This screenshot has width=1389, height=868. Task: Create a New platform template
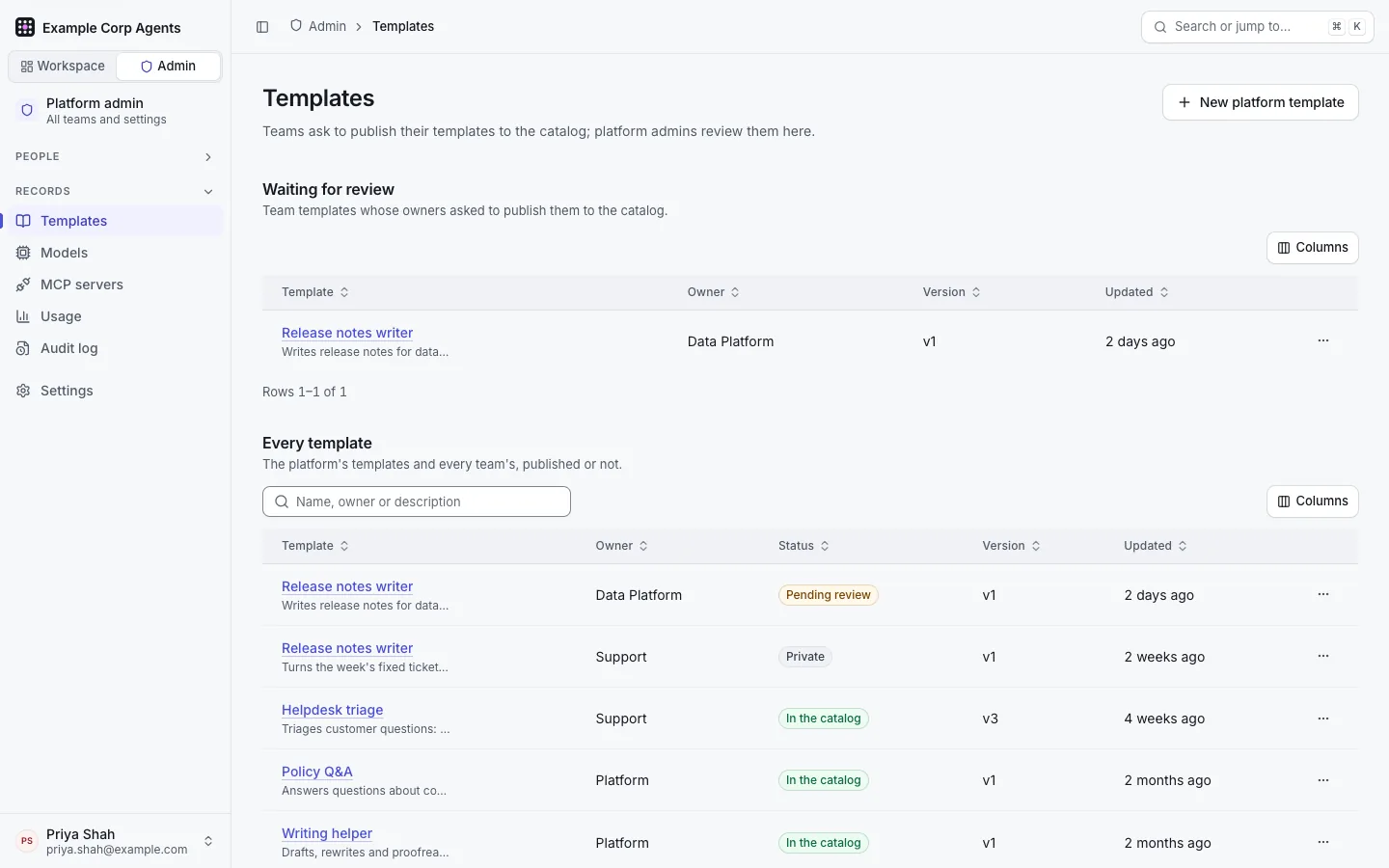coord(1261,102)
